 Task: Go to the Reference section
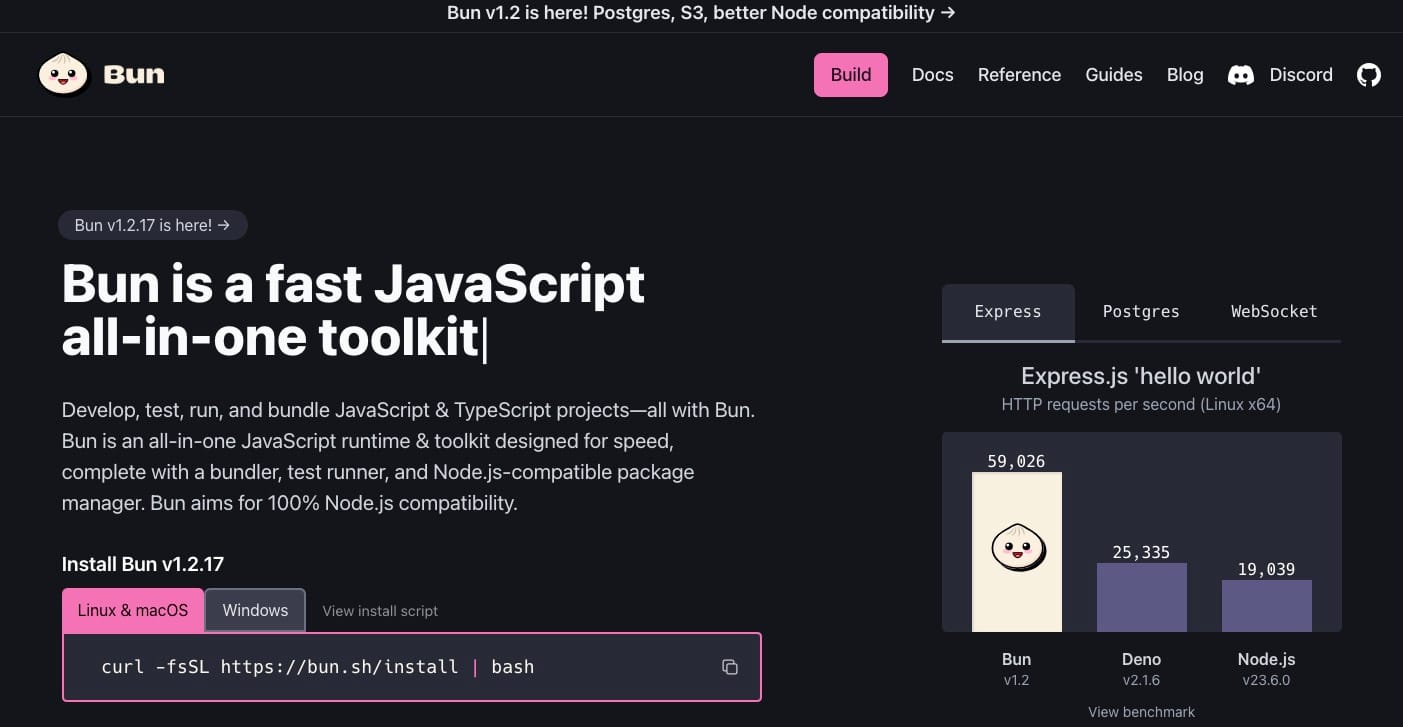tap(1019, 75)
